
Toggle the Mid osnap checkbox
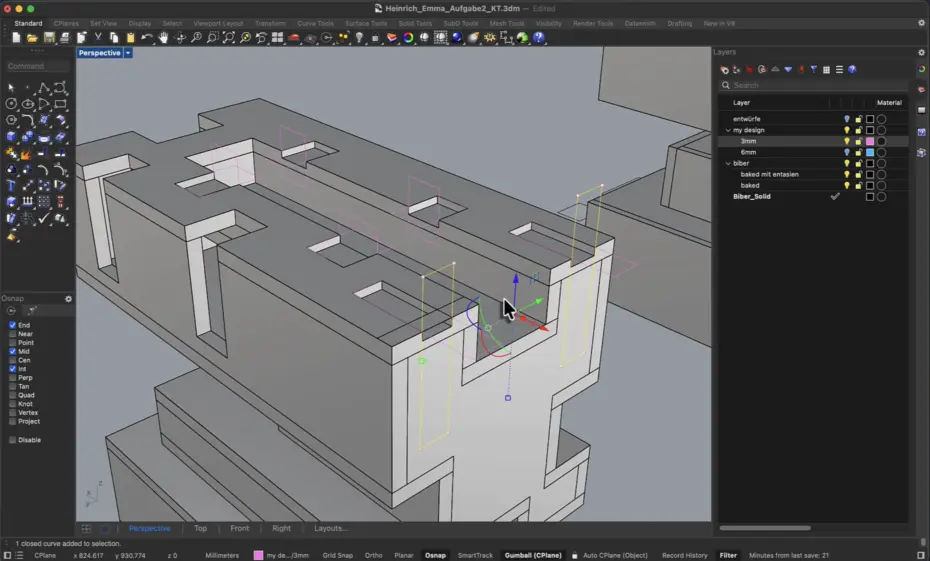pyautogui.click(x=12, y=351)
